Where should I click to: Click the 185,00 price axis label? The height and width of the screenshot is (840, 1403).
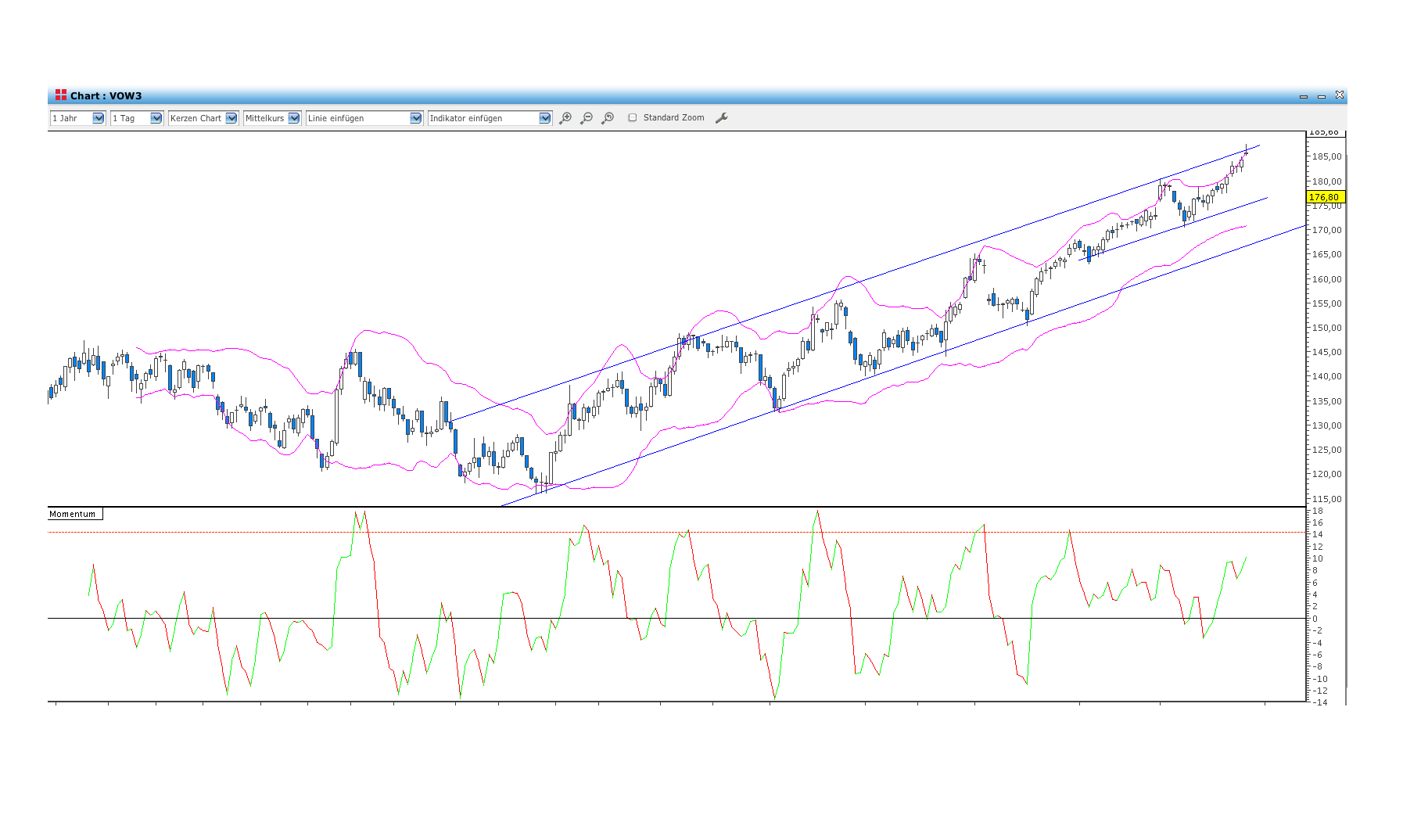coord(1326,156)
